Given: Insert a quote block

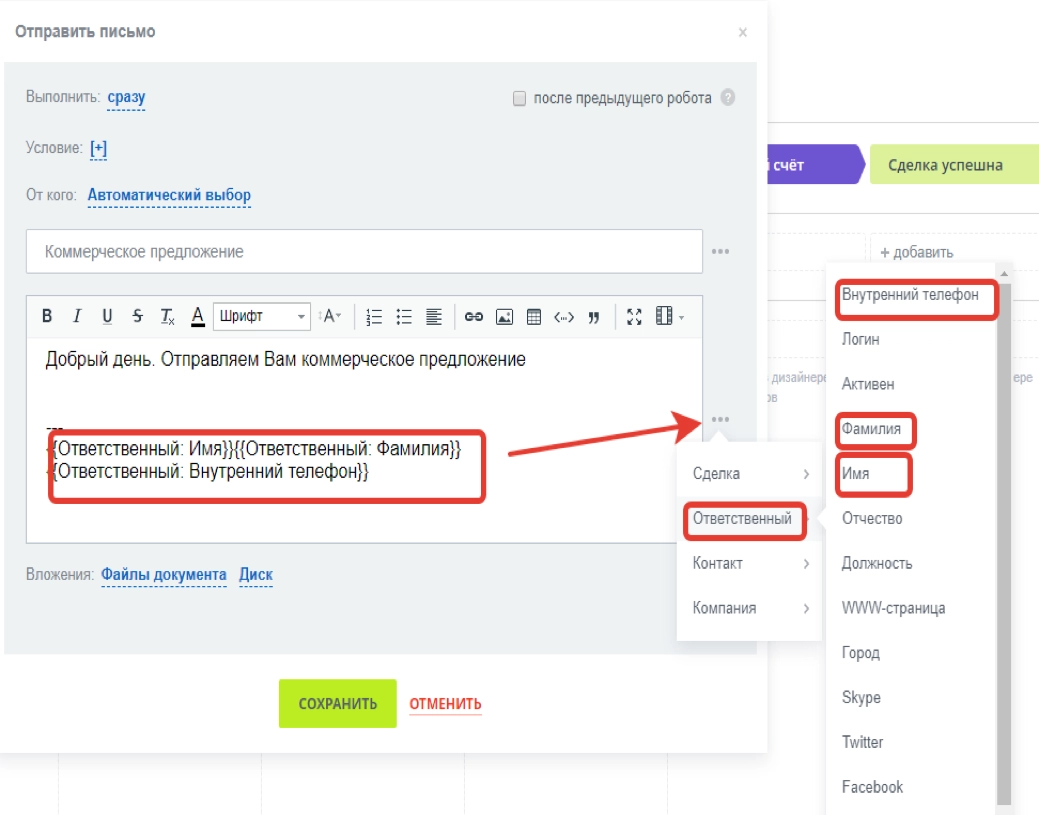Looking at the screenshot, I should point(594,317).
